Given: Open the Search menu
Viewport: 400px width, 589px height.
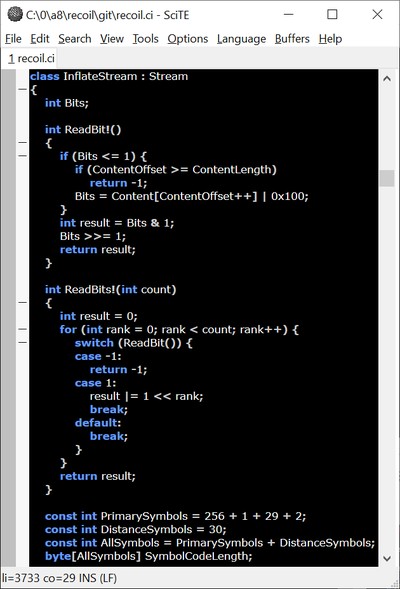Looking at the screenshot, I should (x=75, y=39).
